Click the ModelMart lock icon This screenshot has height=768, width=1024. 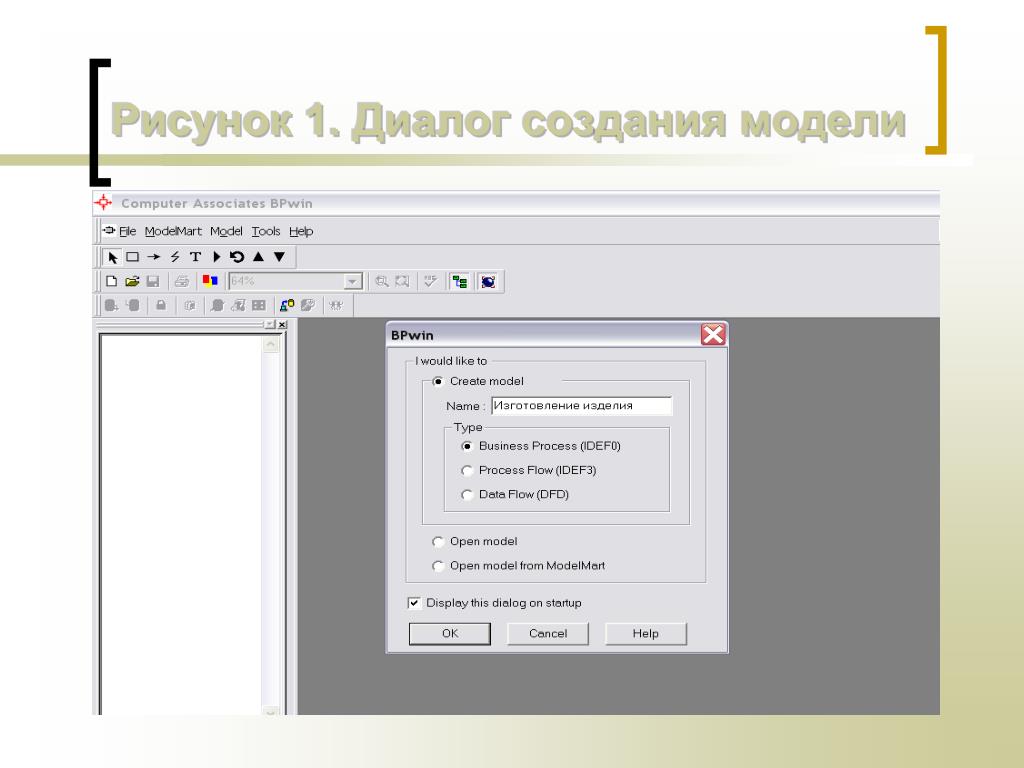(x=161, y=306)
